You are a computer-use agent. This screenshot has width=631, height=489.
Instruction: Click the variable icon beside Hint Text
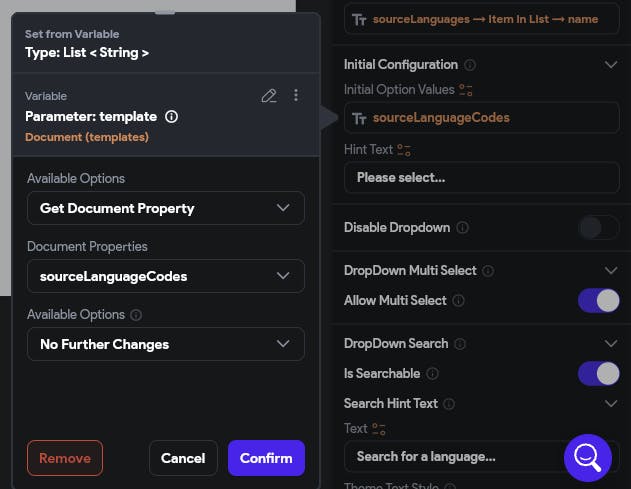click(x=404, y=150)
